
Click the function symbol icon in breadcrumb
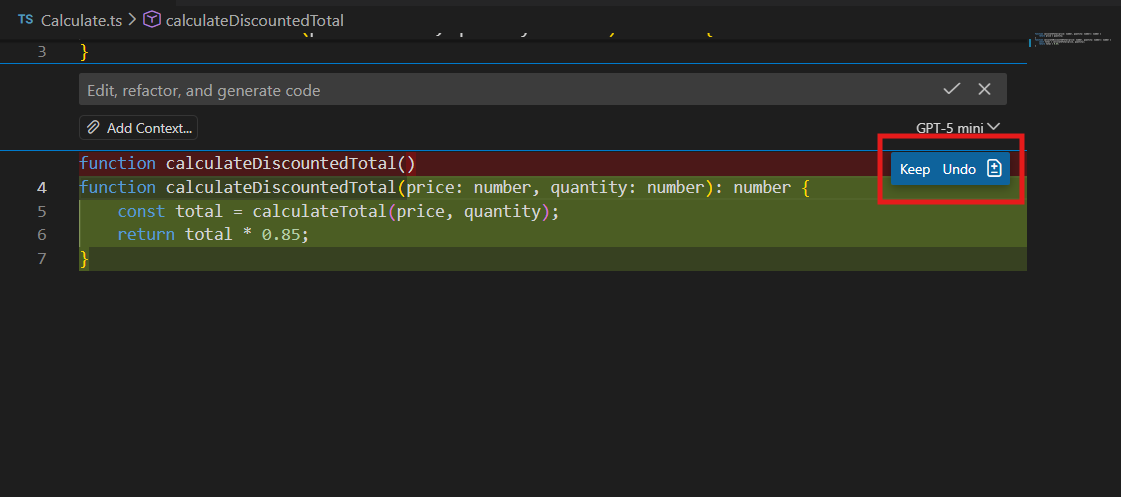point(151,19)
